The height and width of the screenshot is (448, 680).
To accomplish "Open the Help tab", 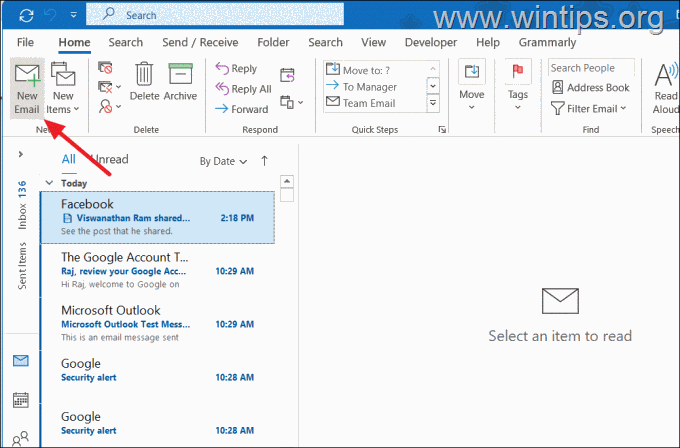I will [x=488, y=43].
